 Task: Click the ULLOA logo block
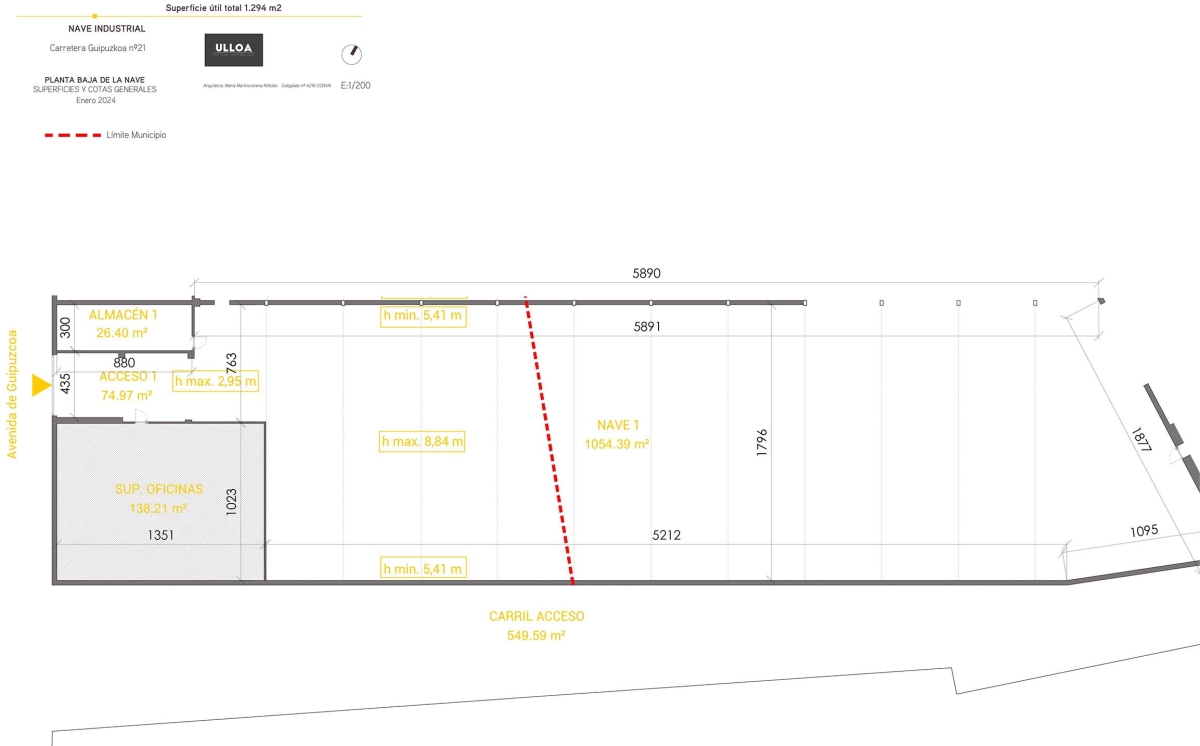coord(233,50)
